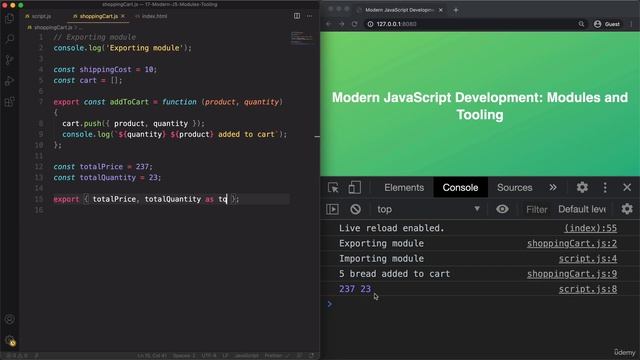This screenshot has width=640, height=360.
Task: Click the '237 23' console output
Action: point(355,289)
